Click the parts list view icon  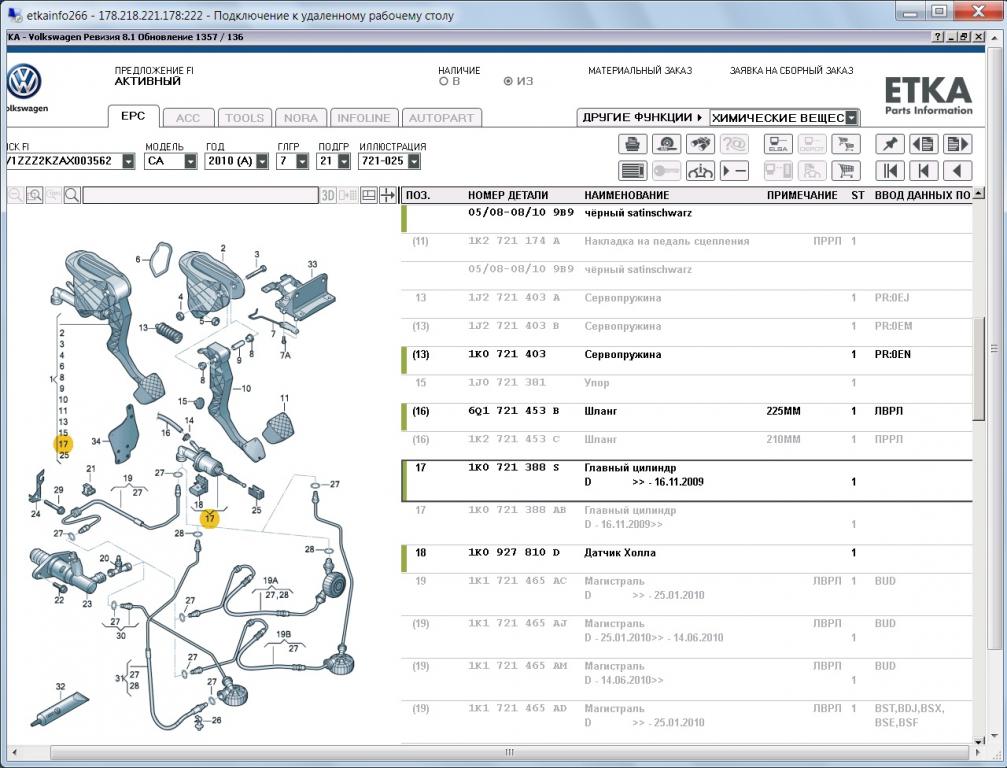(632, 171)
